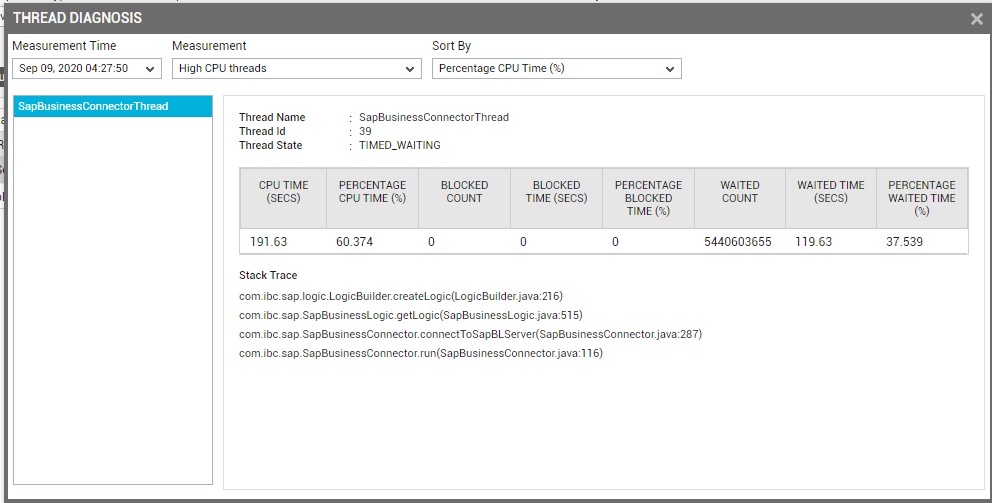Click the Thread Id value 39

pos(365,132)
